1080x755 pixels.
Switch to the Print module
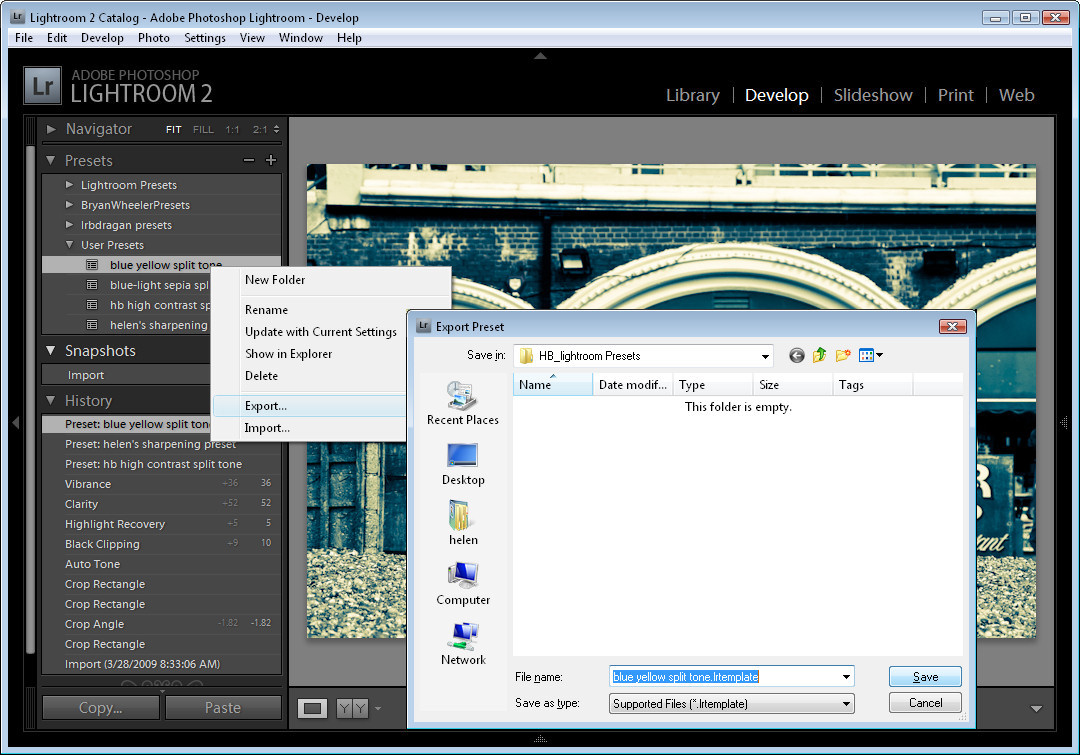click(x=955, y=95)
